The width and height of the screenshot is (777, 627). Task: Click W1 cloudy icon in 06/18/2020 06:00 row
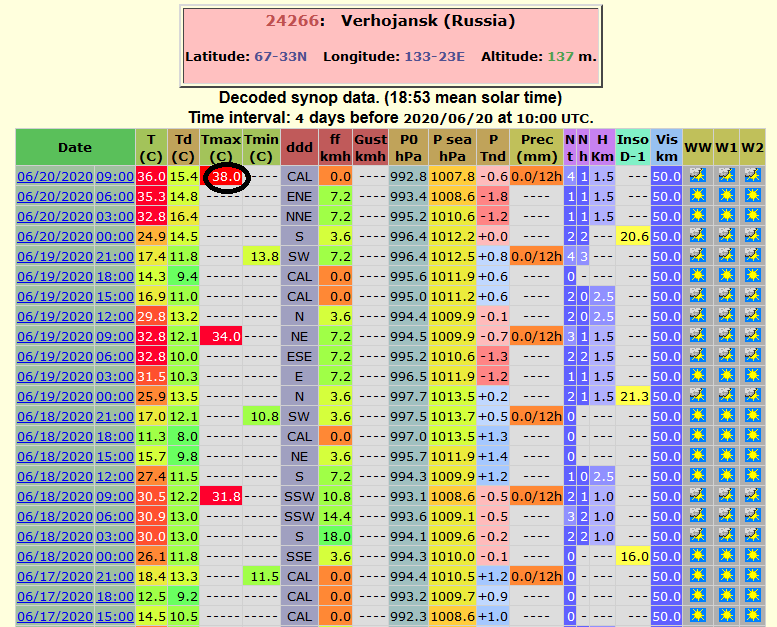point(726,515)
